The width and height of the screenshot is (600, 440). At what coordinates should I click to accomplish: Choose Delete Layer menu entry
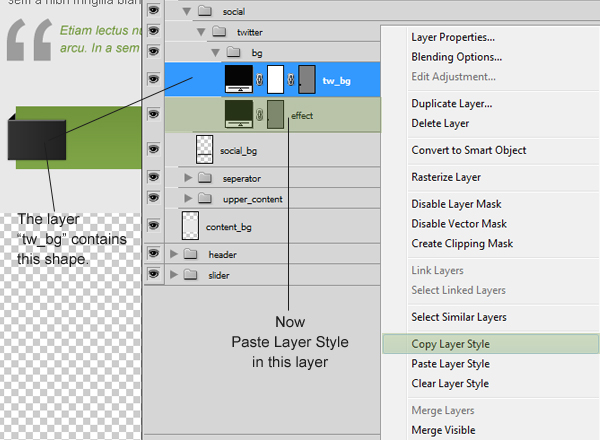tap(440, 124)
